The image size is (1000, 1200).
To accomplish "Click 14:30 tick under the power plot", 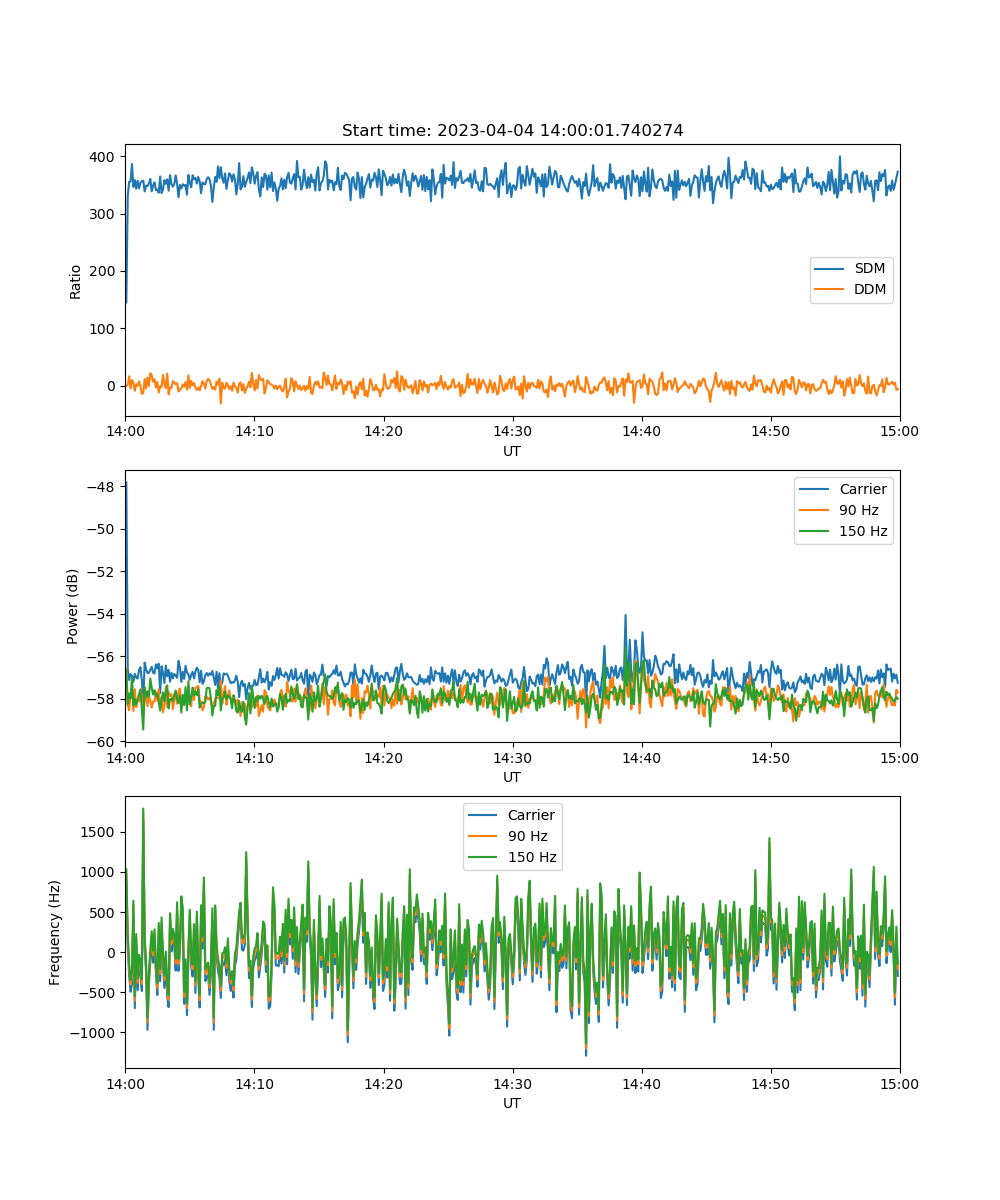I will pyautogui.click(x=512, y=757).
